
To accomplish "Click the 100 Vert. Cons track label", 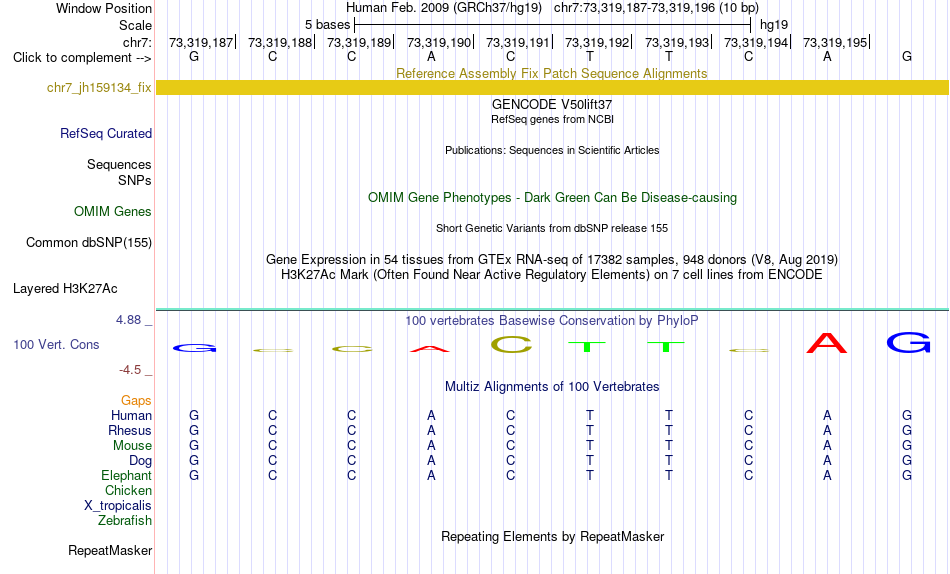I will [56, 344].
